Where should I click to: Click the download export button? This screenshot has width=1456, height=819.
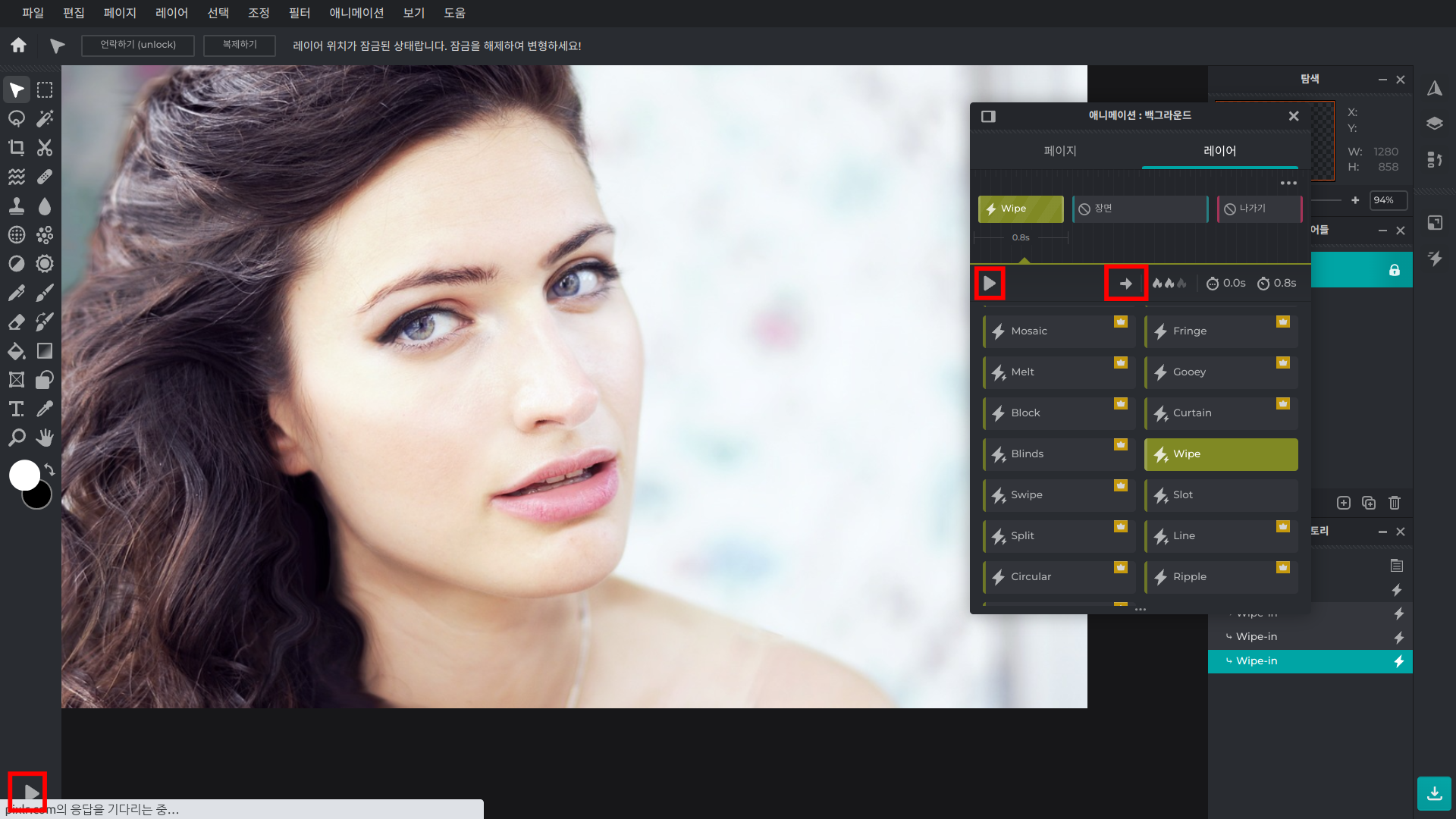1434,793
